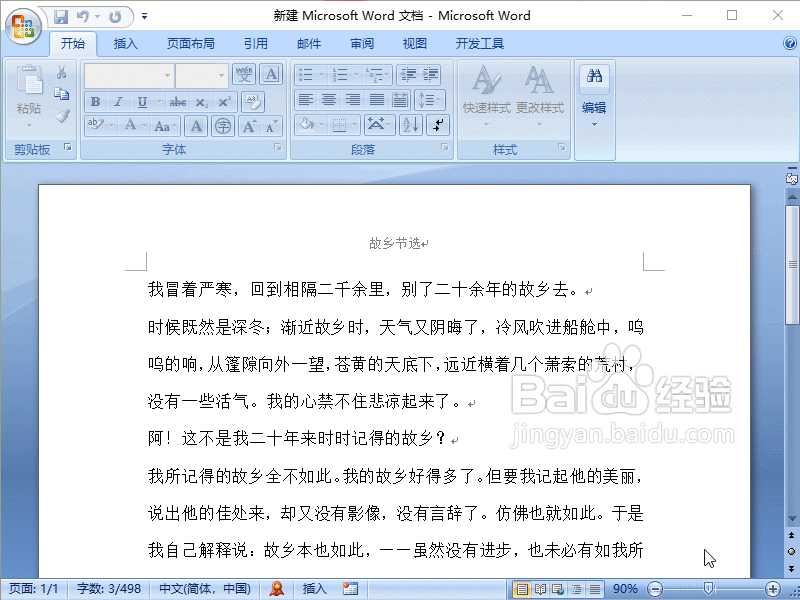Screen dimensions: 800x600
Task: Undo the last action
Action: point(82,17)
